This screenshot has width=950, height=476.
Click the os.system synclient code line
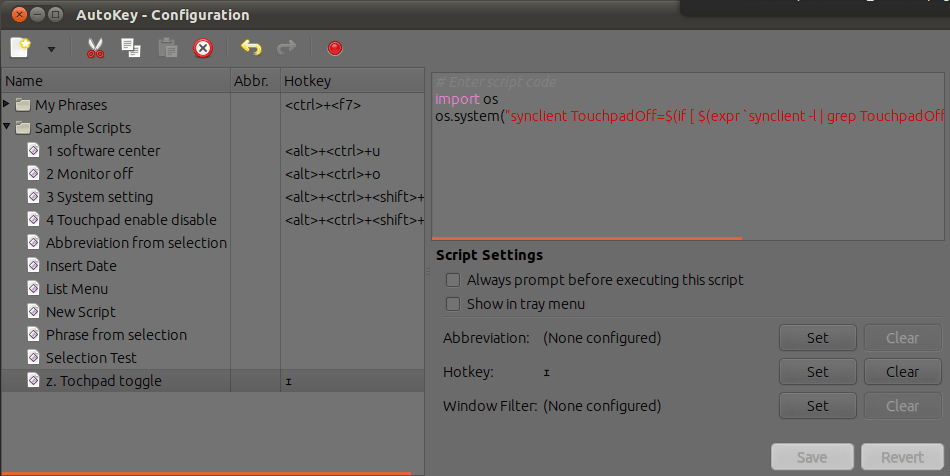coord(689,116)
